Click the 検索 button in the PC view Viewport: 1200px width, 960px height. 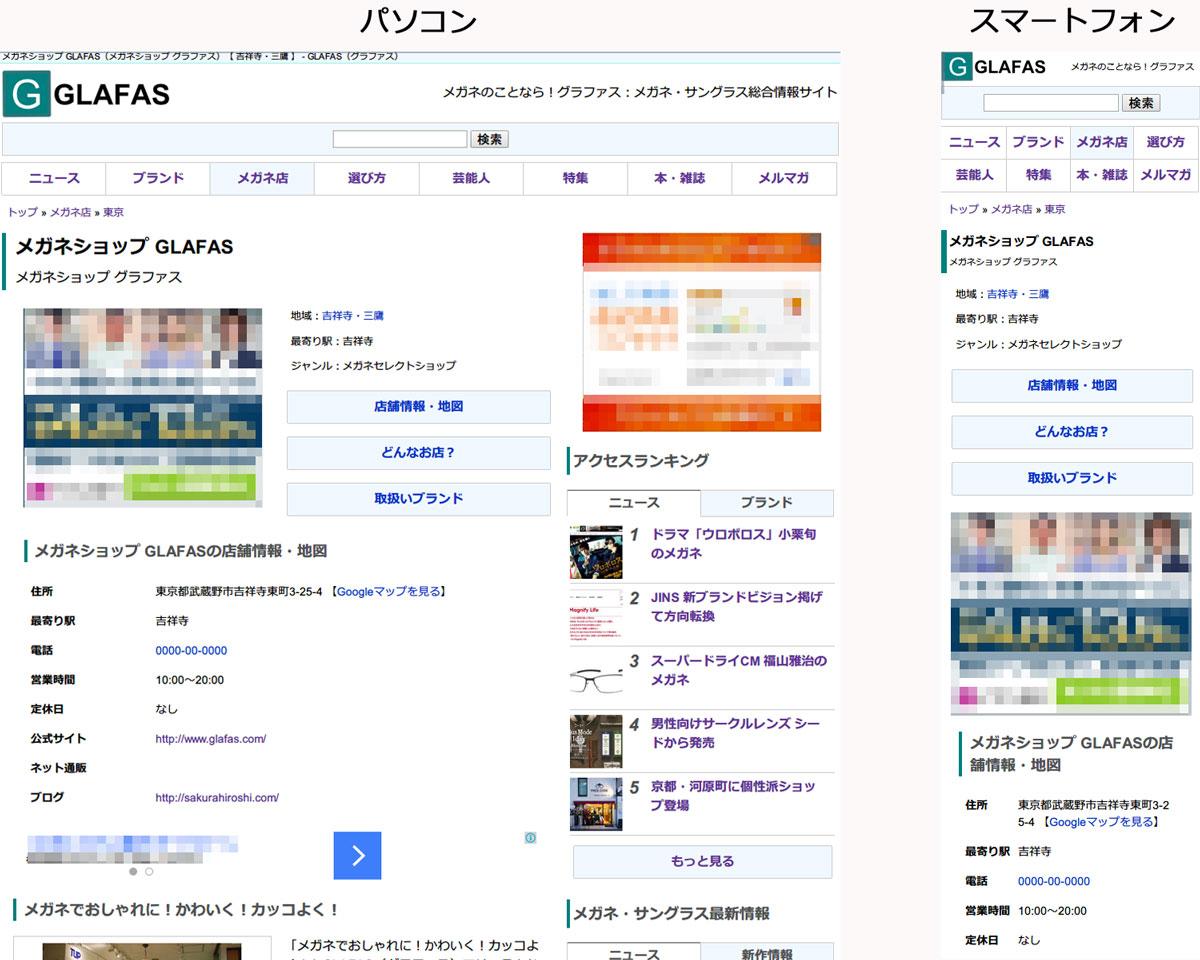489,139
